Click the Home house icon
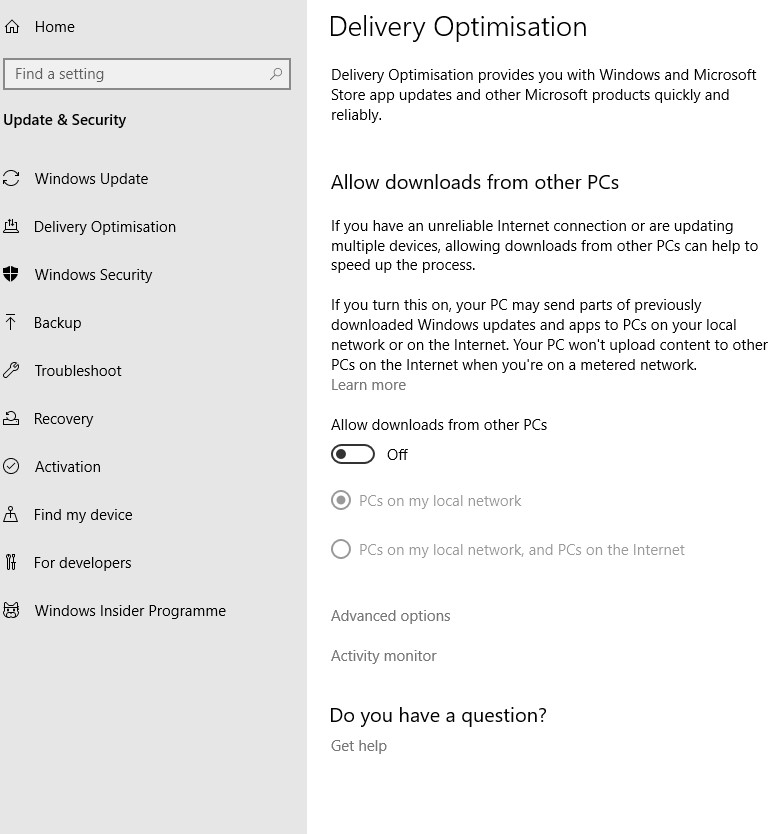Viewport: 779px width, 834px height. [12, 27]
